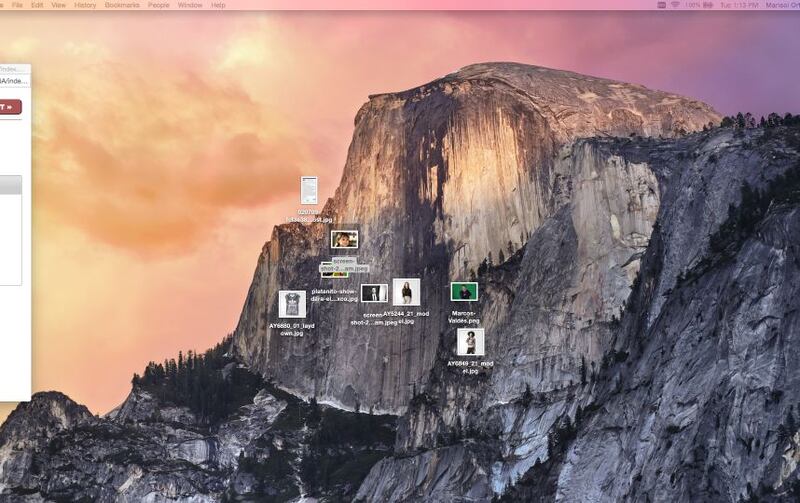Click the browser address bar
The image size is (800, 503).
click(x=14, y=81)
